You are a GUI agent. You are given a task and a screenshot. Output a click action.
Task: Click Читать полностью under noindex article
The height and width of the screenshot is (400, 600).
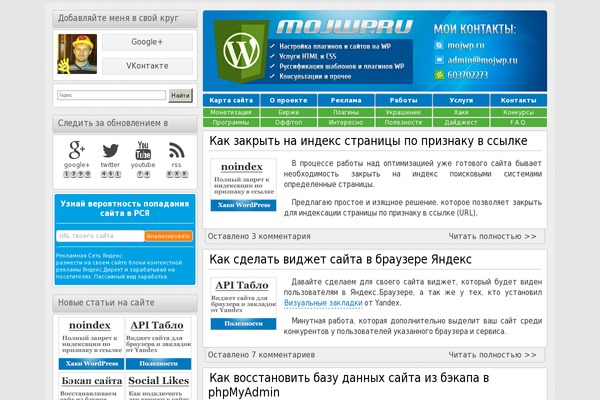[x=492, y=237]
